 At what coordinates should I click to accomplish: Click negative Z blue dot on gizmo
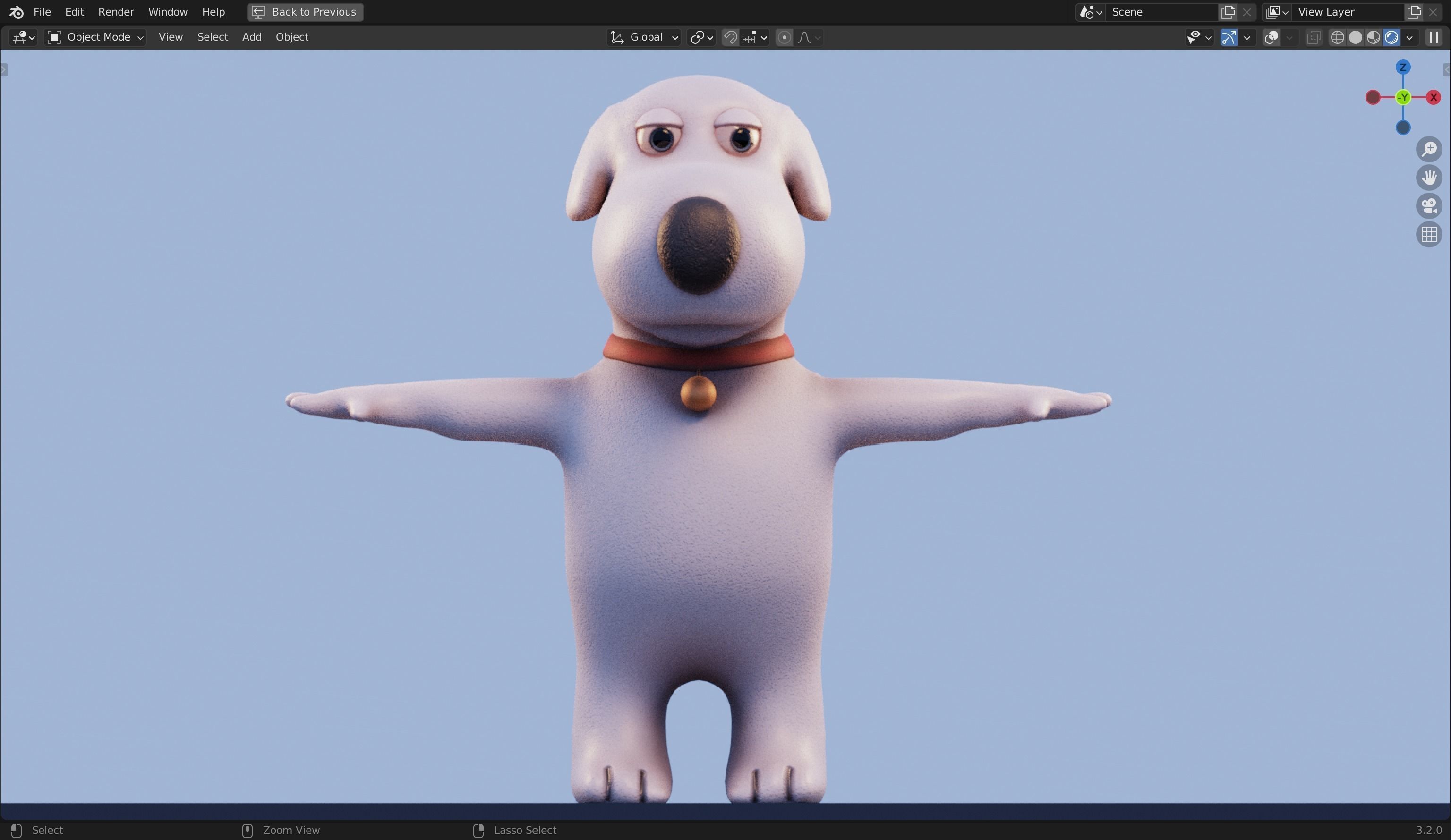(x=1403, y=127)
